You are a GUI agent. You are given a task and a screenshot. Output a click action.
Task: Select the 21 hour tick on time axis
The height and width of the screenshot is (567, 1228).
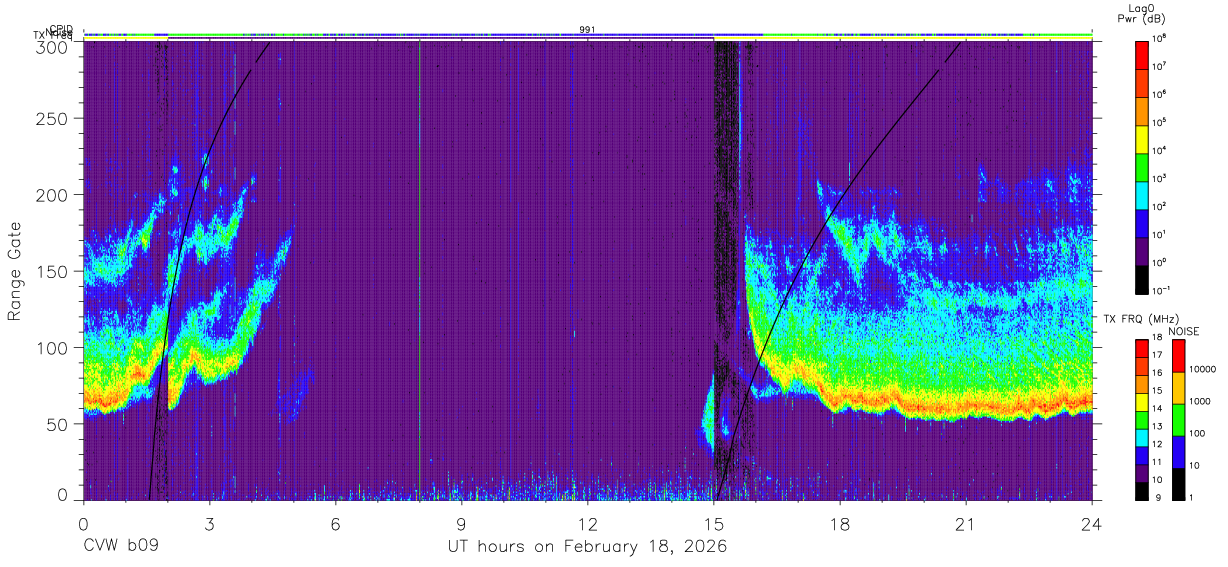965,523
